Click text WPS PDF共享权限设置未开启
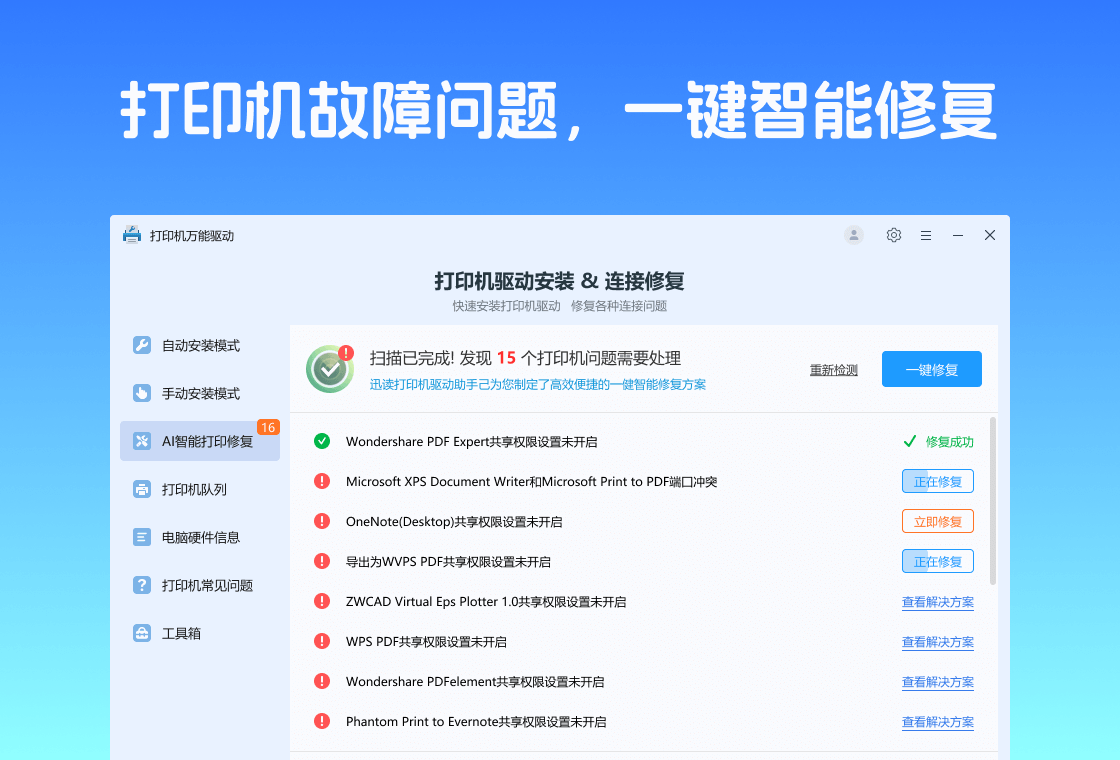The image size is (1120, 760). point(426,641)
